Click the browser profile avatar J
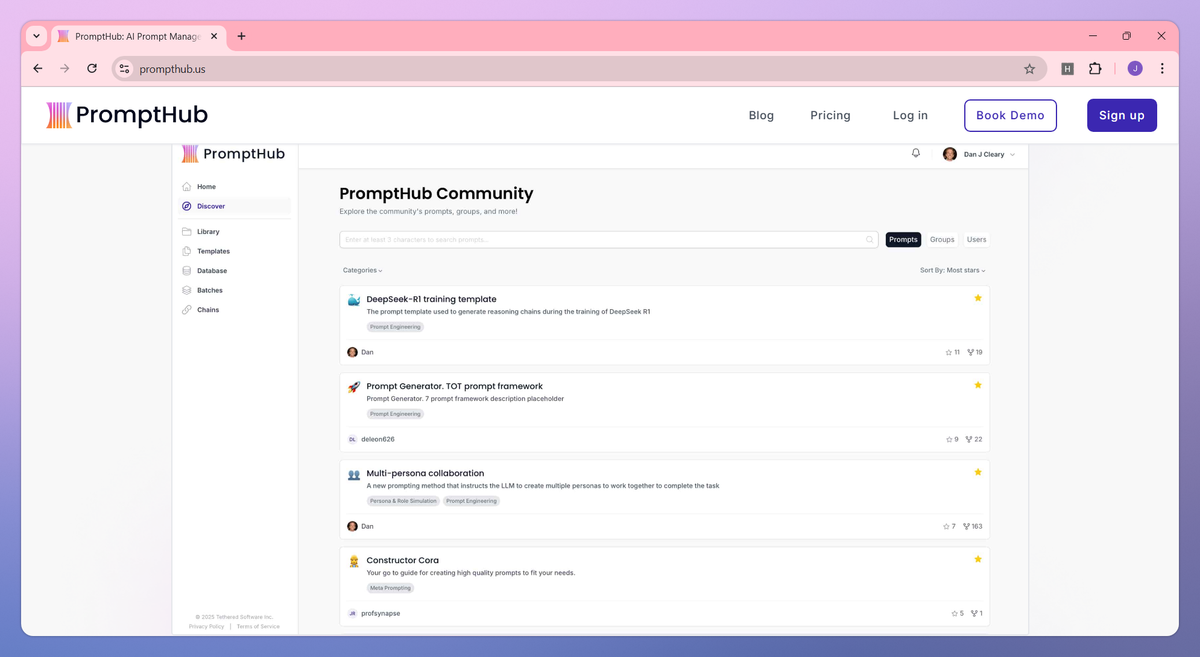The height and width of the screenshot is (657, 1200). coord(1135,69)
